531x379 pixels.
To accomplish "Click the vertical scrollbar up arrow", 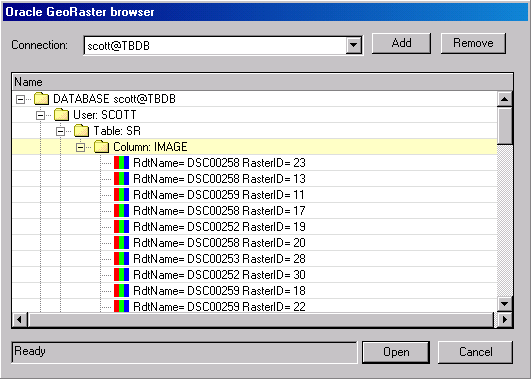I will point(505,99).
